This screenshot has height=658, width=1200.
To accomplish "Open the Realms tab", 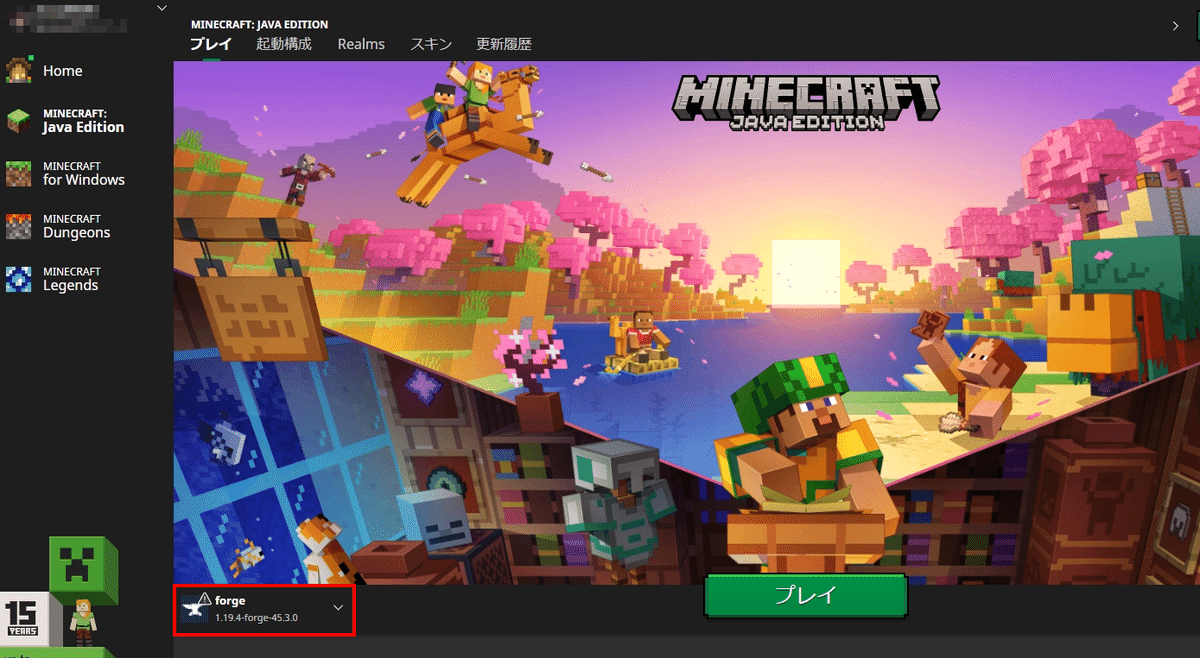I will [361, 44].
